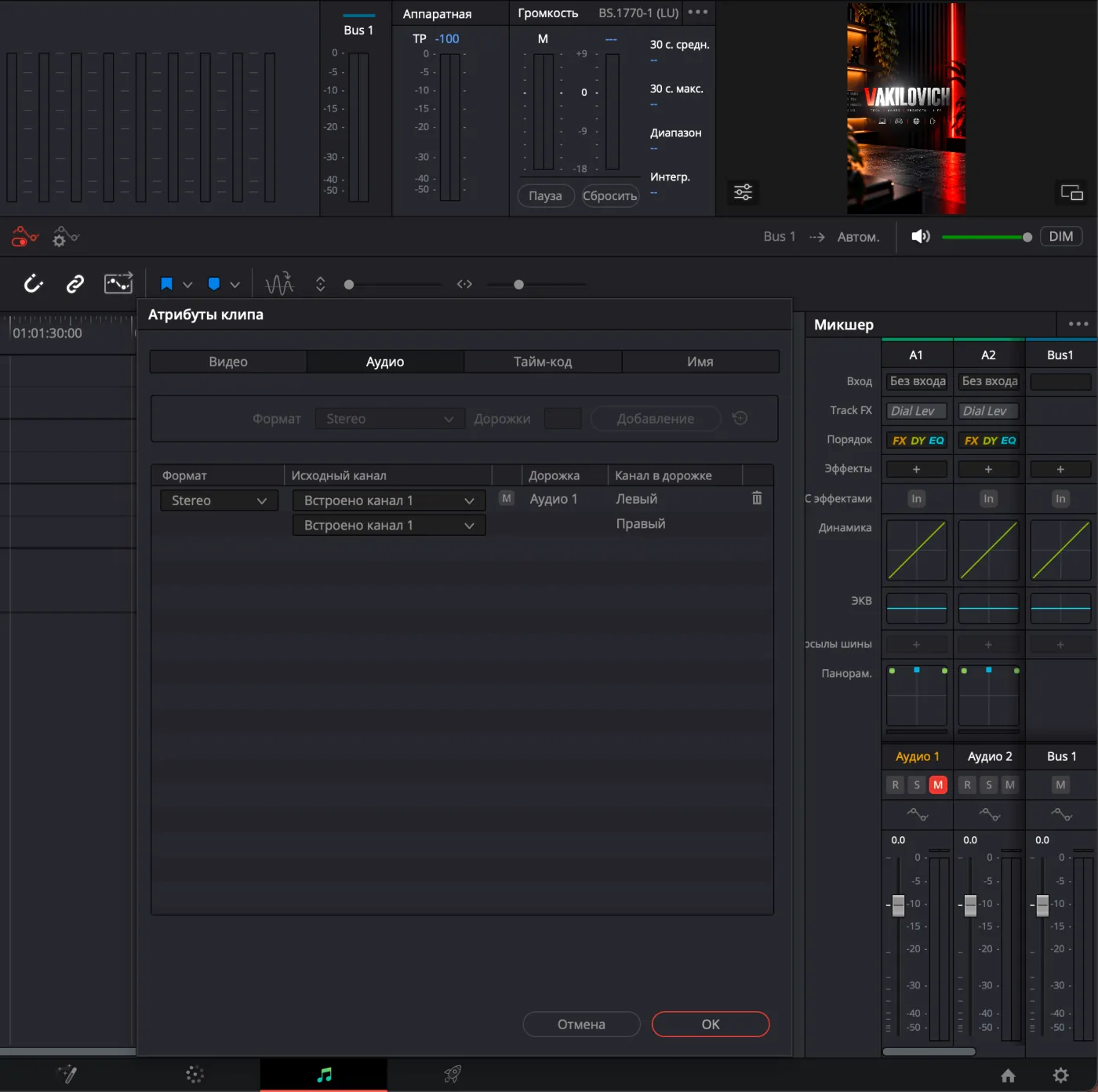Confirm the dialog with OK
The width and height of the screenshot is (1098, 1092).
click(711, 1025)
